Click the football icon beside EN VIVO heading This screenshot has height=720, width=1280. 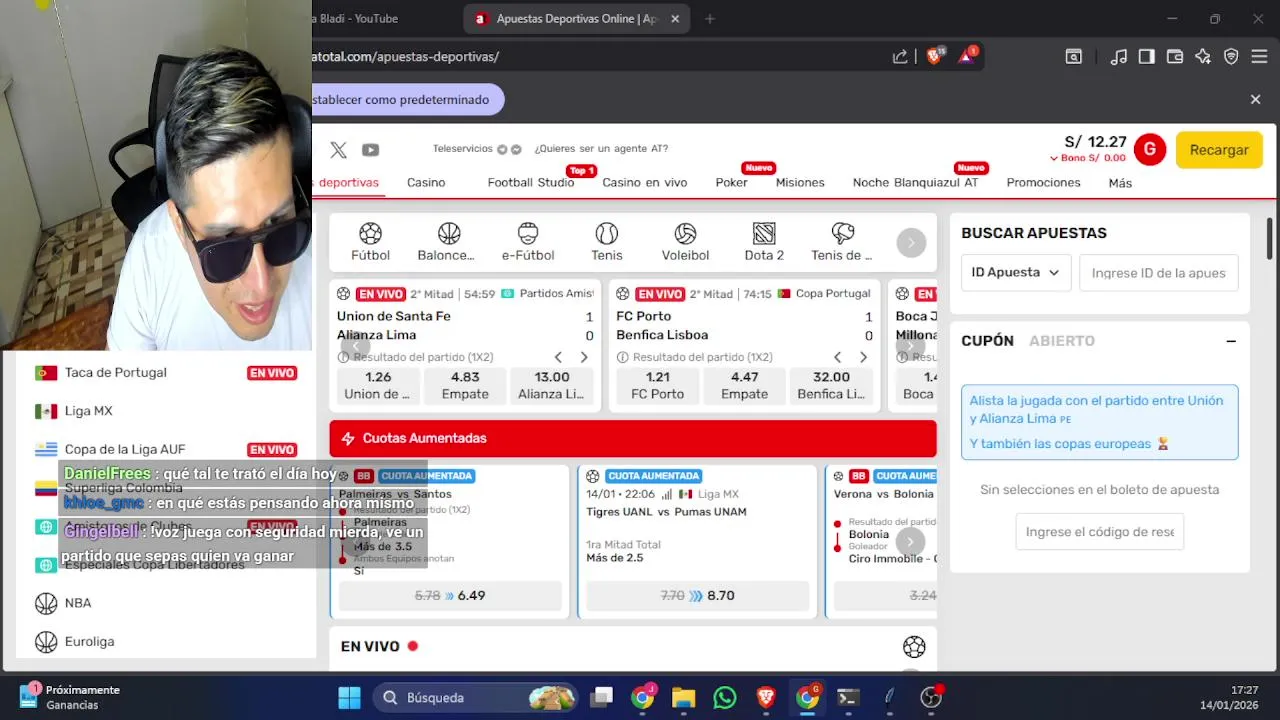(914, 646)
